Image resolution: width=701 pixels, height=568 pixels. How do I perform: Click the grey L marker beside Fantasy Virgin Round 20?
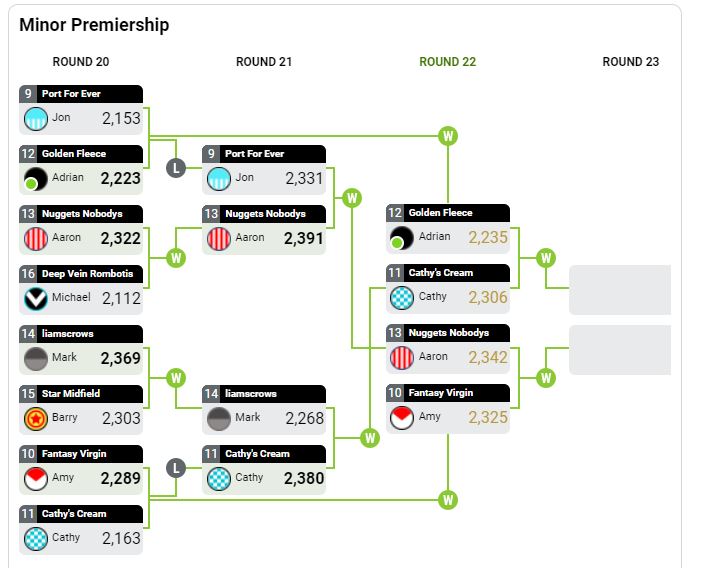[176, 468]
